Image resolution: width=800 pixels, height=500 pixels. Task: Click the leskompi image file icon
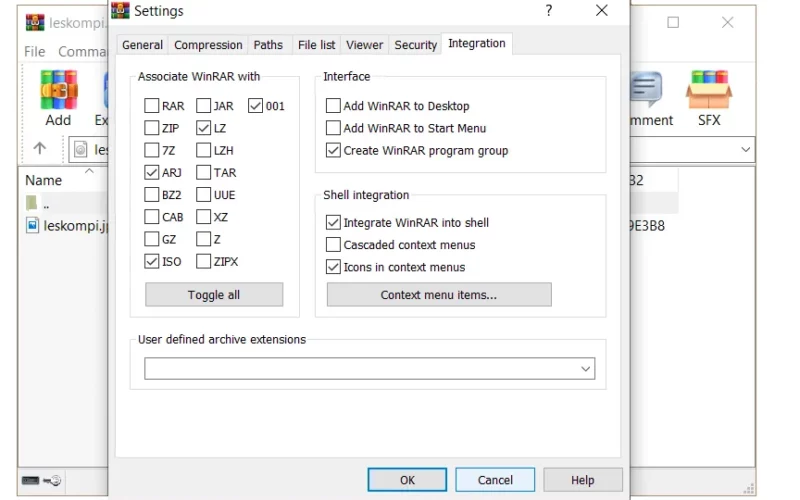(x=32, y=225)
